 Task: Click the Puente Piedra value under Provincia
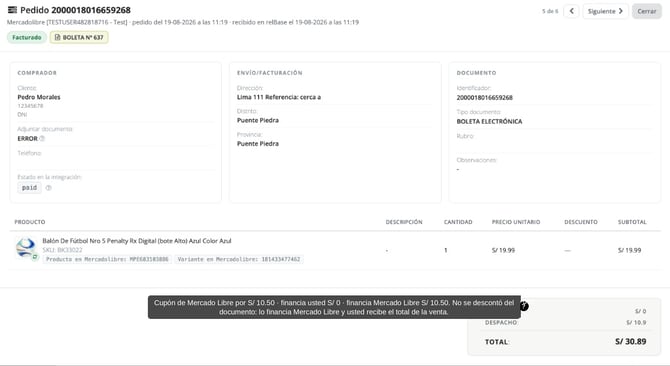(258, 144)
